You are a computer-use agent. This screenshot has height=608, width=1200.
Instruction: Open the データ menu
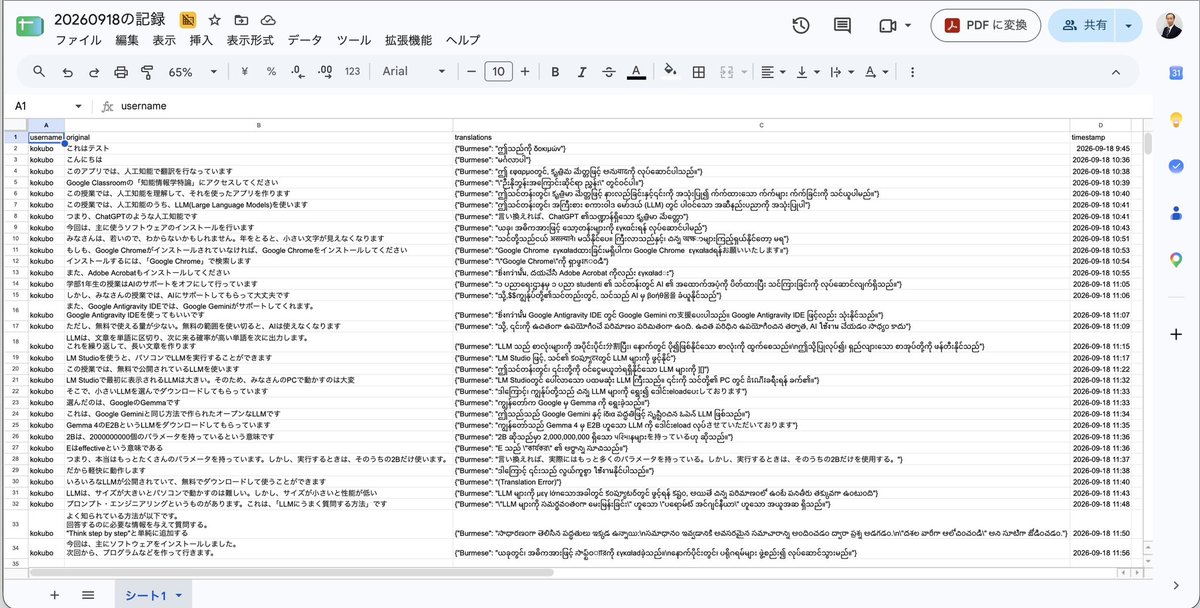(x=305, y=41)
